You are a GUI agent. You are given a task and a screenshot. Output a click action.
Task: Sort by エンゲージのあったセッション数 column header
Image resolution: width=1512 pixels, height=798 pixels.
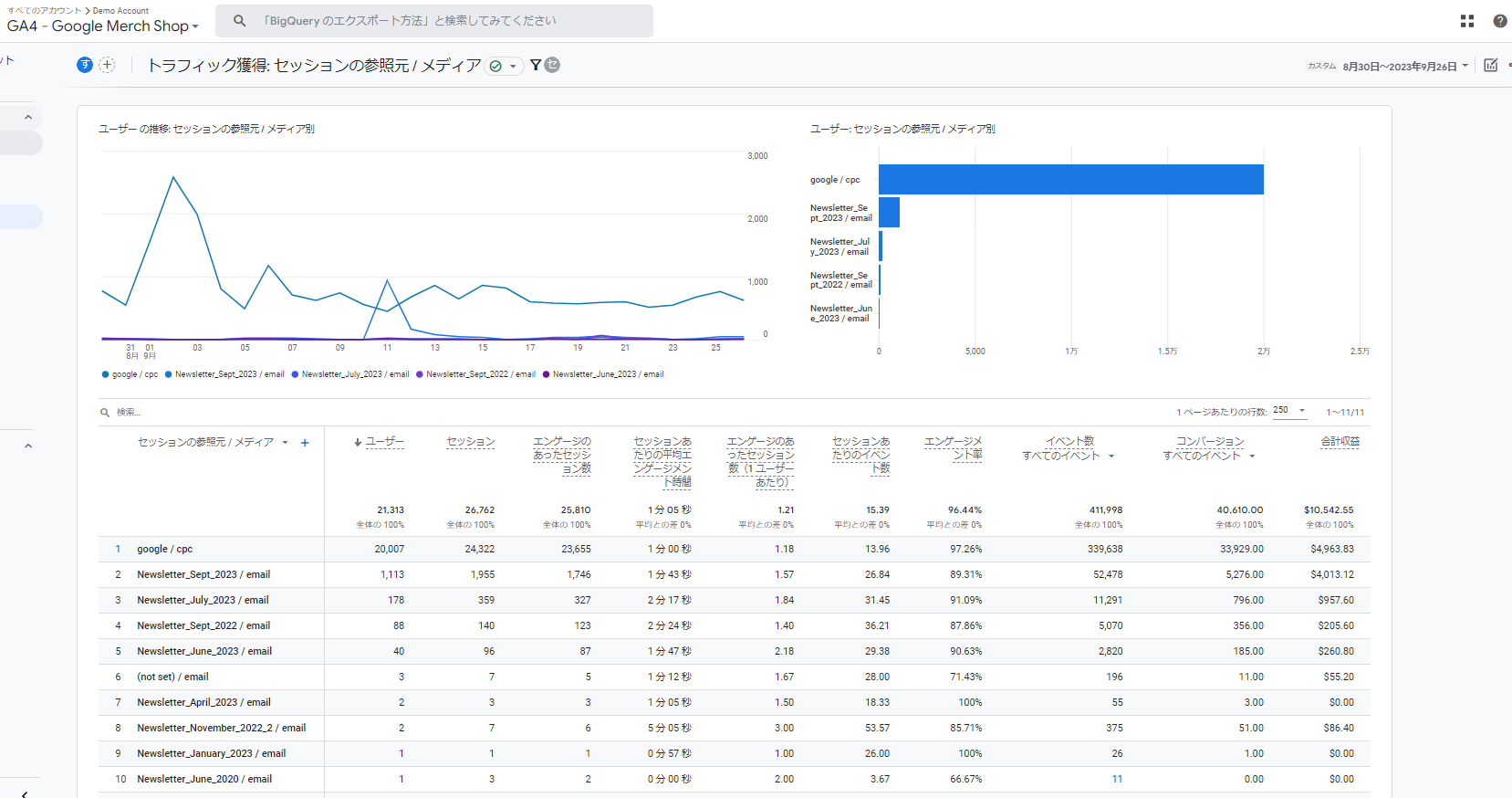click(x=562, y=455)
